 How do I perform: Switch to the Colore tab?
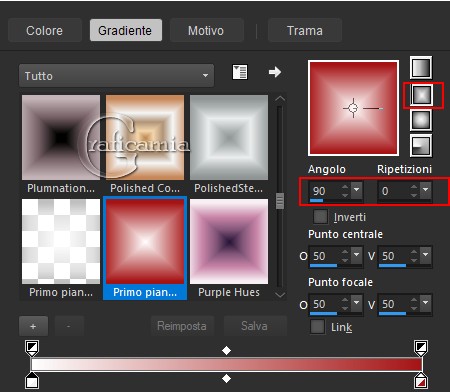[x=44, y=30]
